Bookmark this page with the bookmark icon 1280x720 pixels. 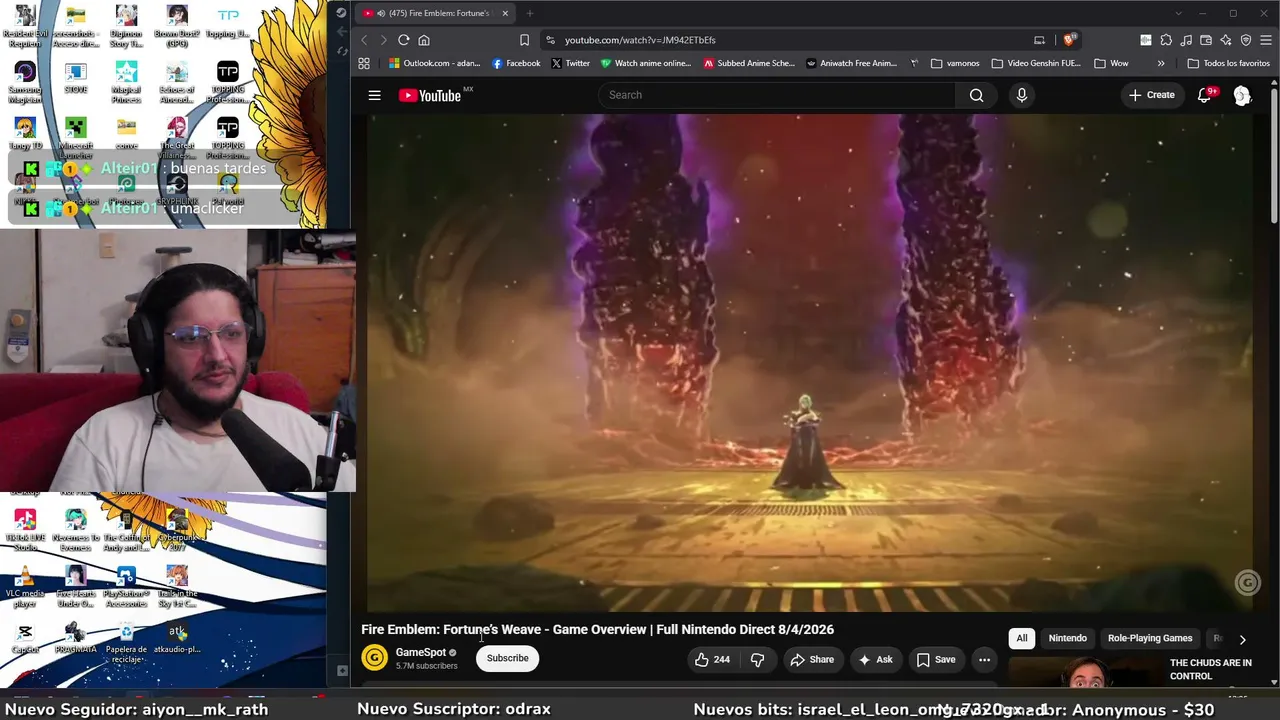tap(524, 40)
